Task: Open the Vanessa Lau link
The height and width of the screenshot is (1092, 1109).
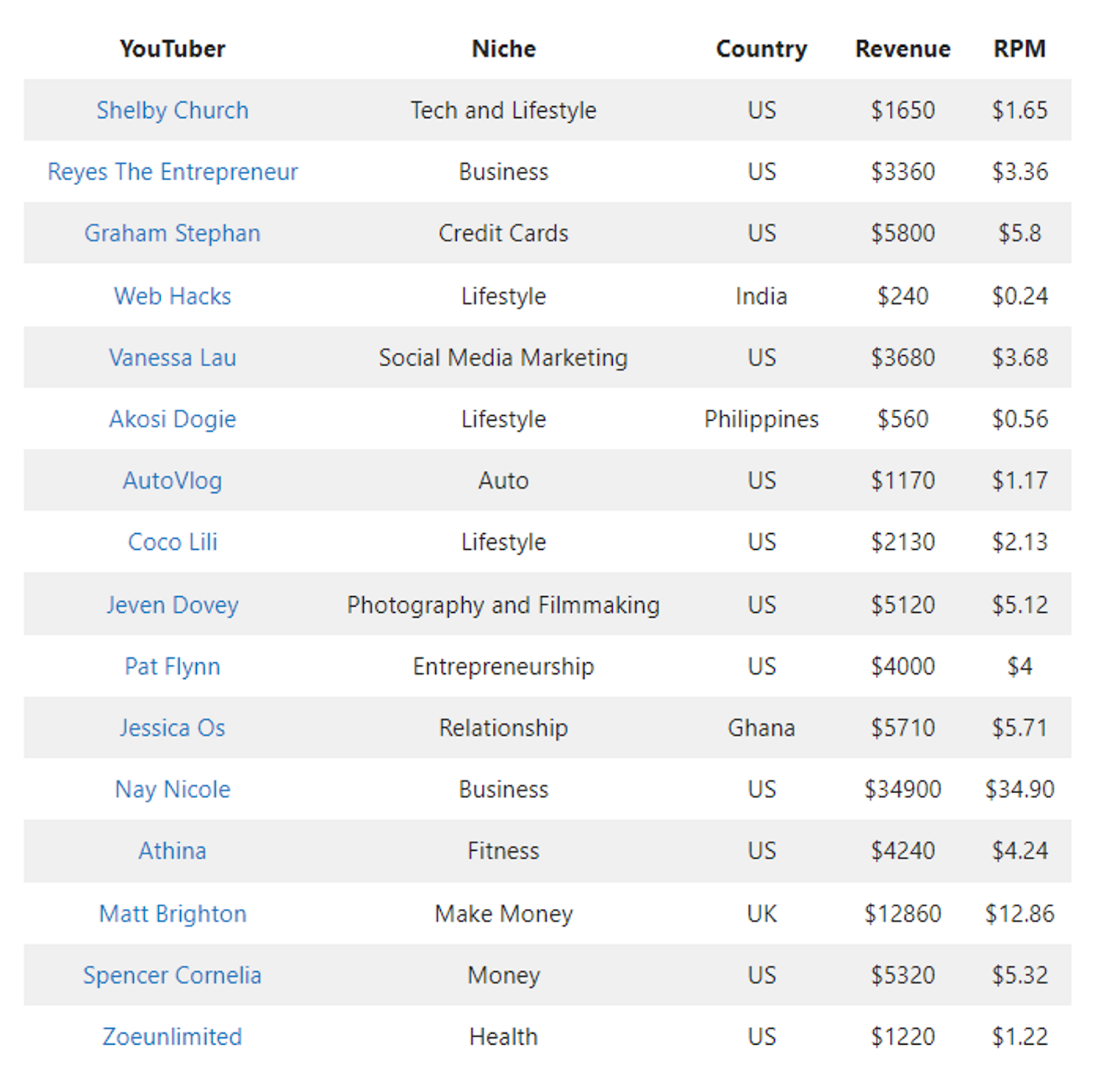Action: (x=172, y=357)
